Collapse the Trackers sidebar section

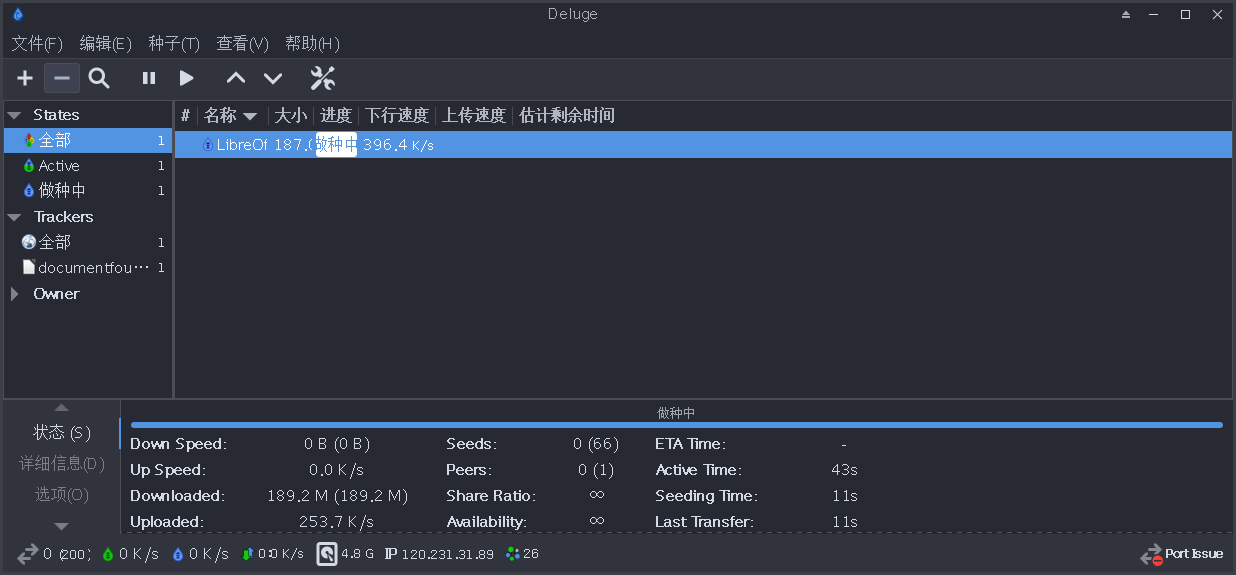pyautogui.click(x=15, y=217)
